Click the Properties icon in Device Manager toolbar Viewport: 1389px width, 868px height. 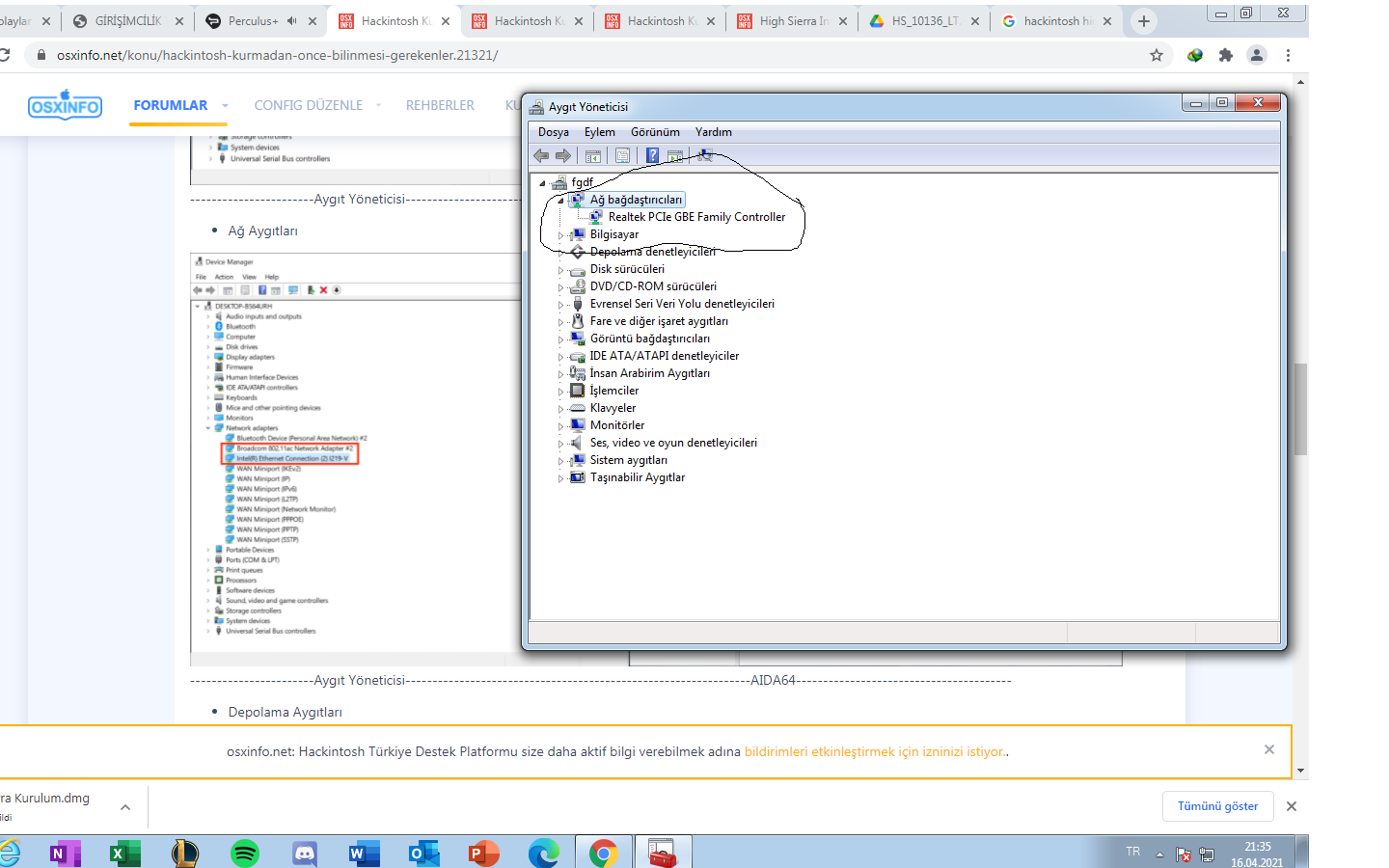click(623, 155)
